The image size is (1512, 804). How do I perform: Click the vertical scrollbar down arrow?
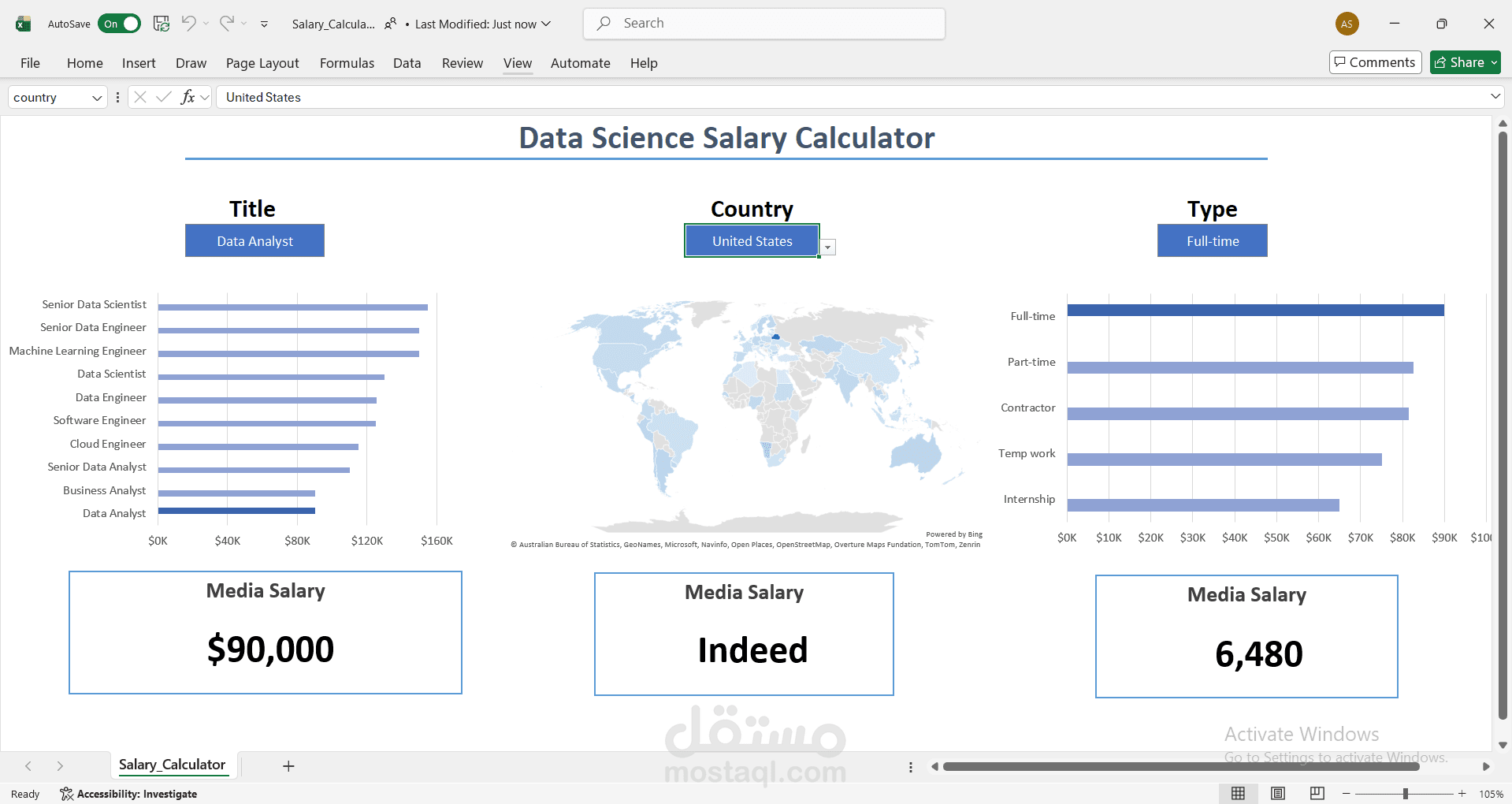tap(1503, 745)
